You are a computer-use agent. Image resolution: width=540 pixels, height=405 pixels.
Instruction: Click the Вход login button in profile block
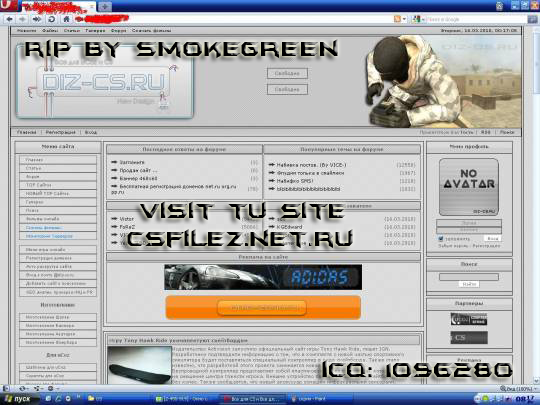pyautogui.click(x=492, y=238)
